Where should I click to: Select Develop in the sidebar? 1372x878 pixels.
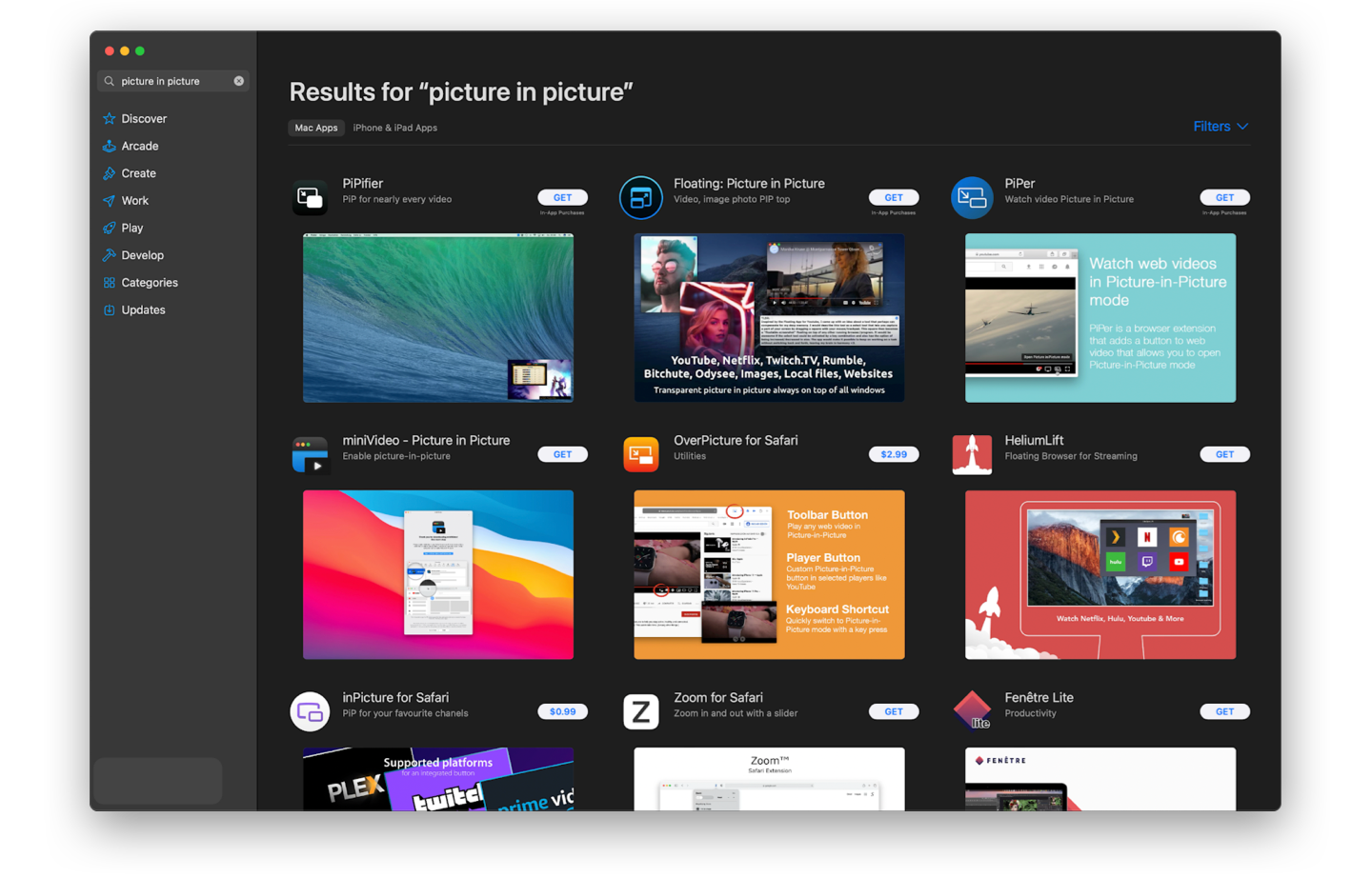coord(143,254)
